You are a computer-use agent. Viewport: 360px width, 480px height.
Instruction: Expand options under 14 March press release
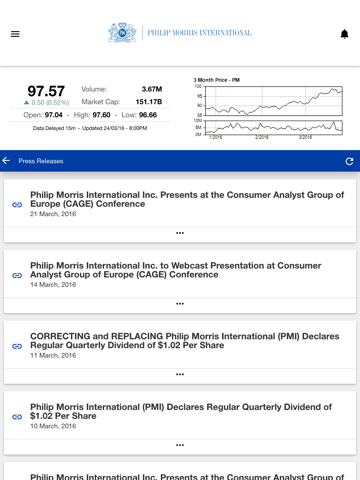pyautogui.click(x=180, y=304)
